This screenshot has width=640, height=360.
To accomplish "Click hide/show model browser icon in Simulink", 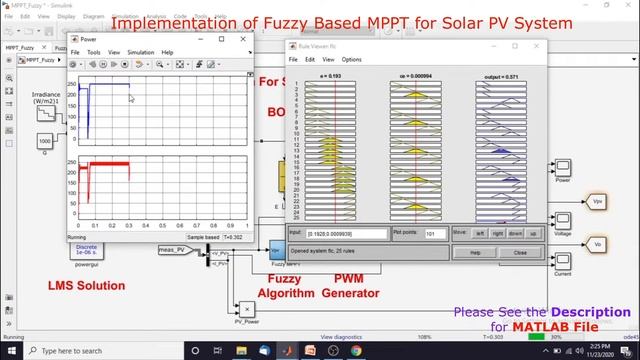I will click(x=9, y=60).
